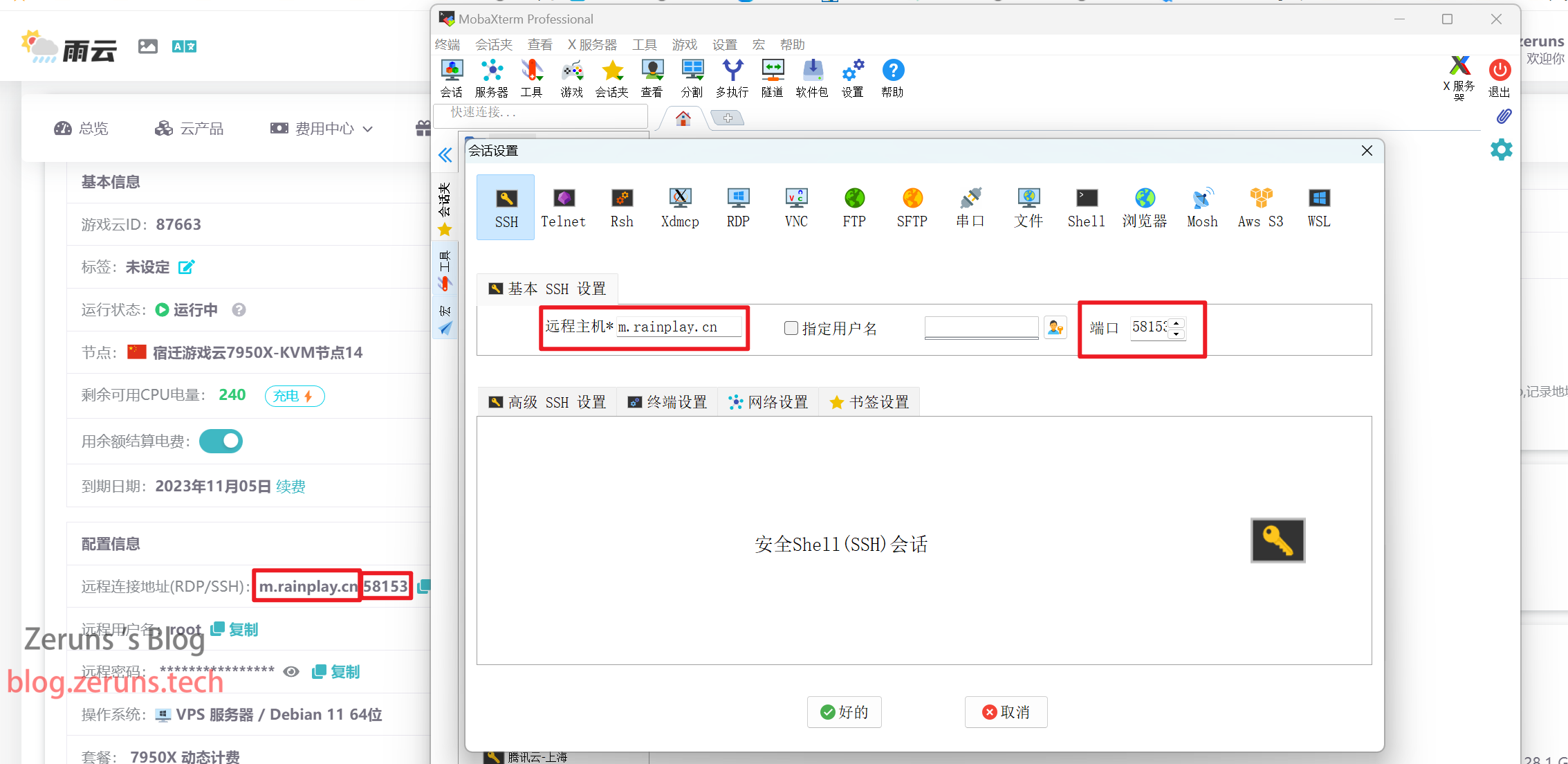Pick the Aws S3 session icon
Image resolution: width=1568 pixels, height=764 pixels.
[x=1261, y=208]
